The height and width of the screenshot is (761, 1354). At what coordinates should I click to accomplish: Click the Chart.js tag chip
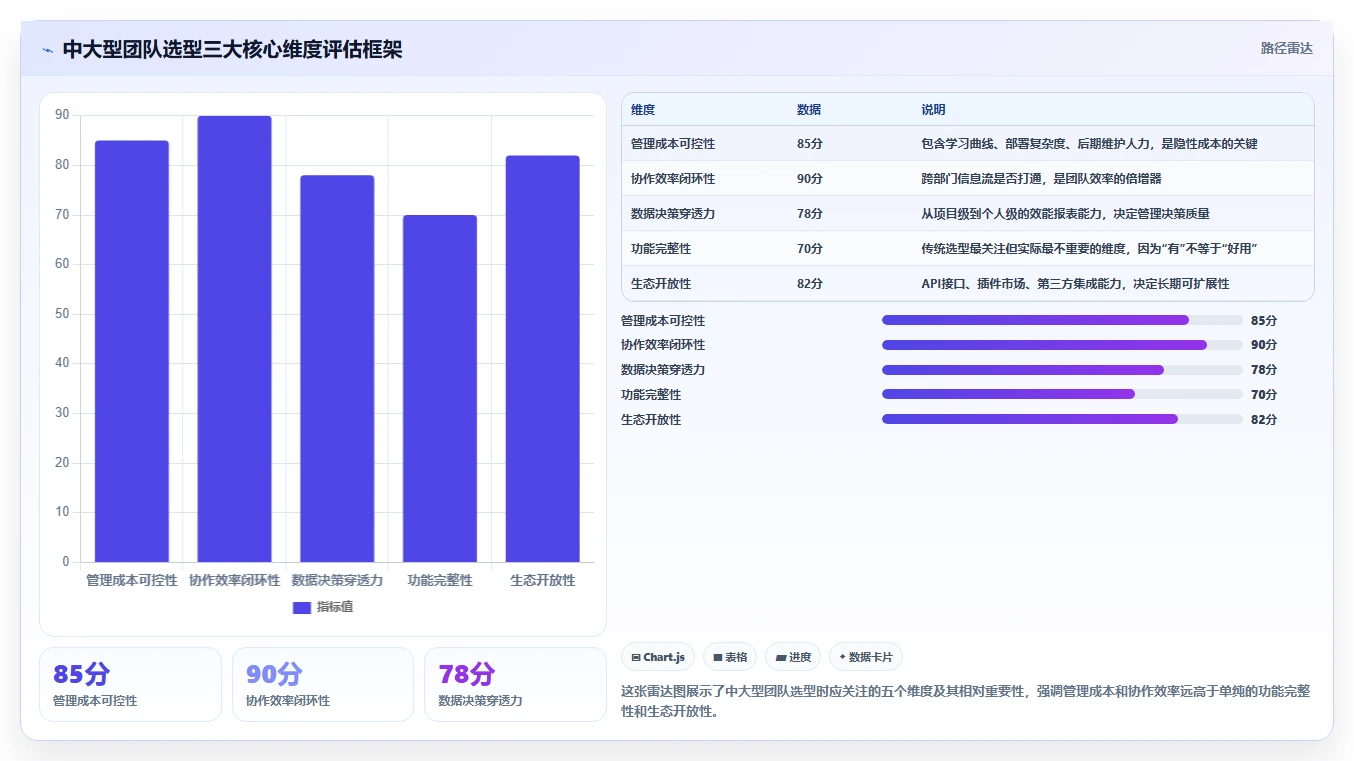[658, 657]
